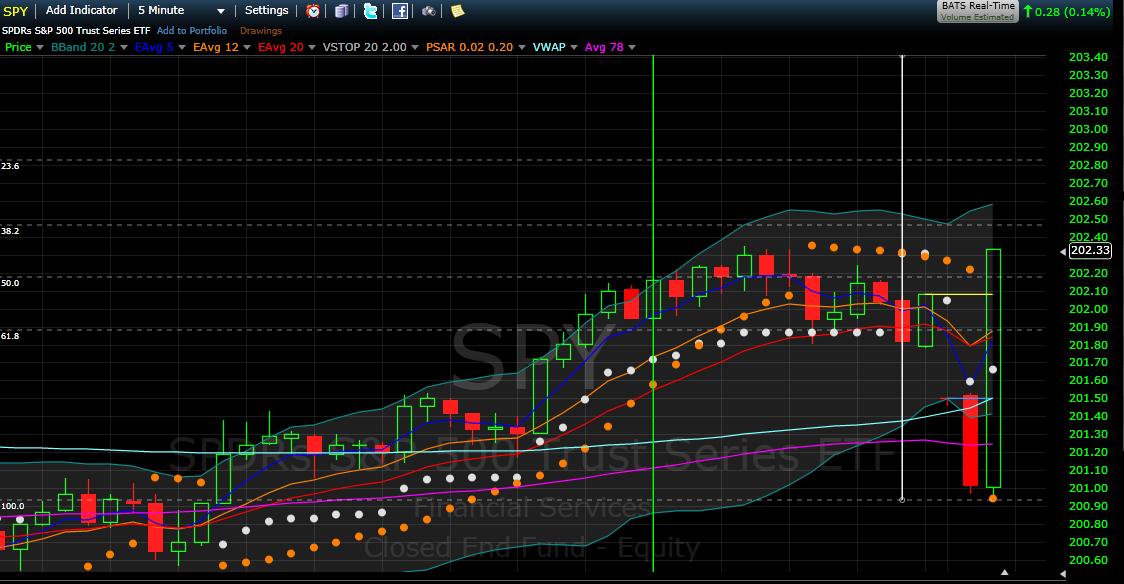Select the 100.0 Fibonacci level label
1124x584 pixels.
[x=12, y=506]
